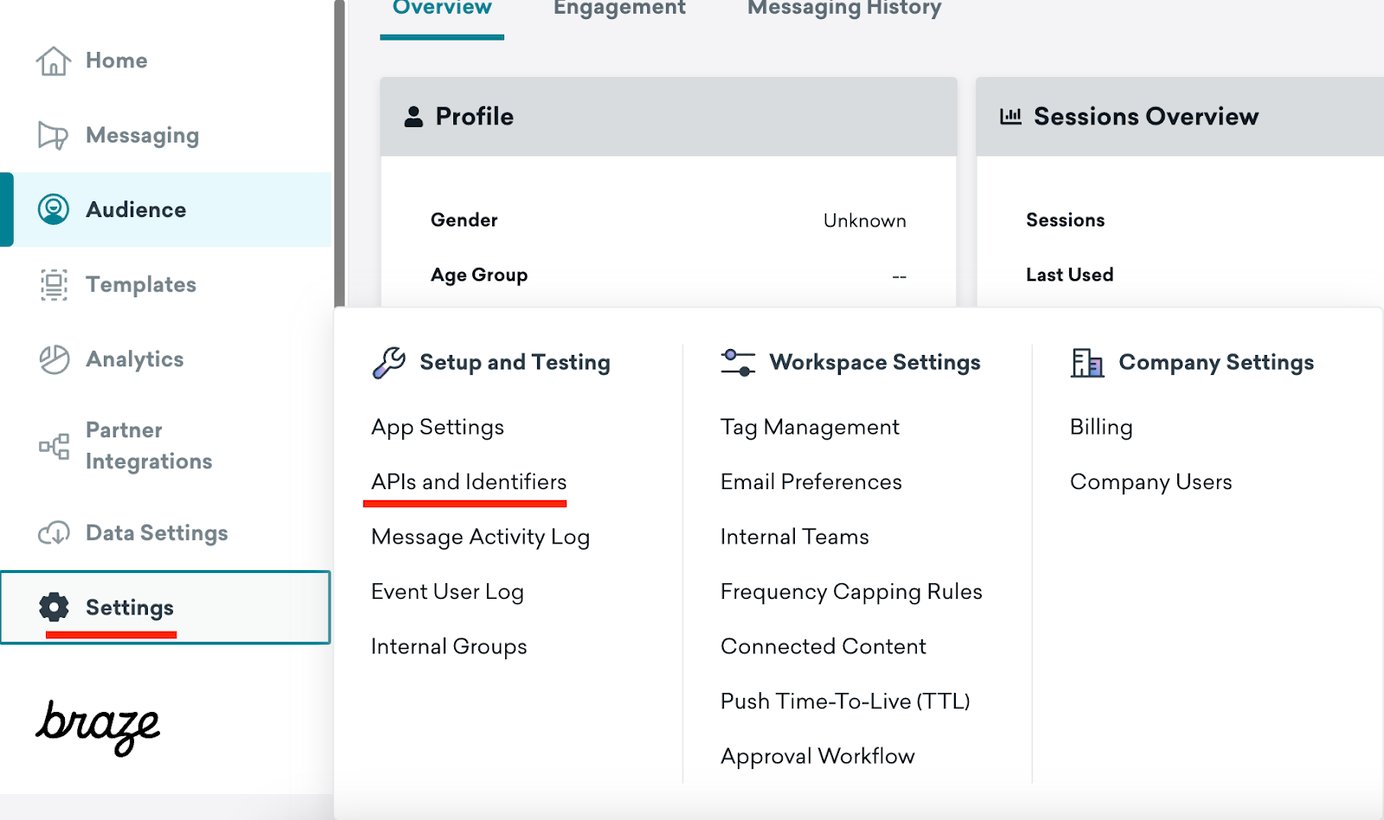Open Frequency Capping Rules
The height and width of the screenshot is (820, 1384).
(851, 592)
